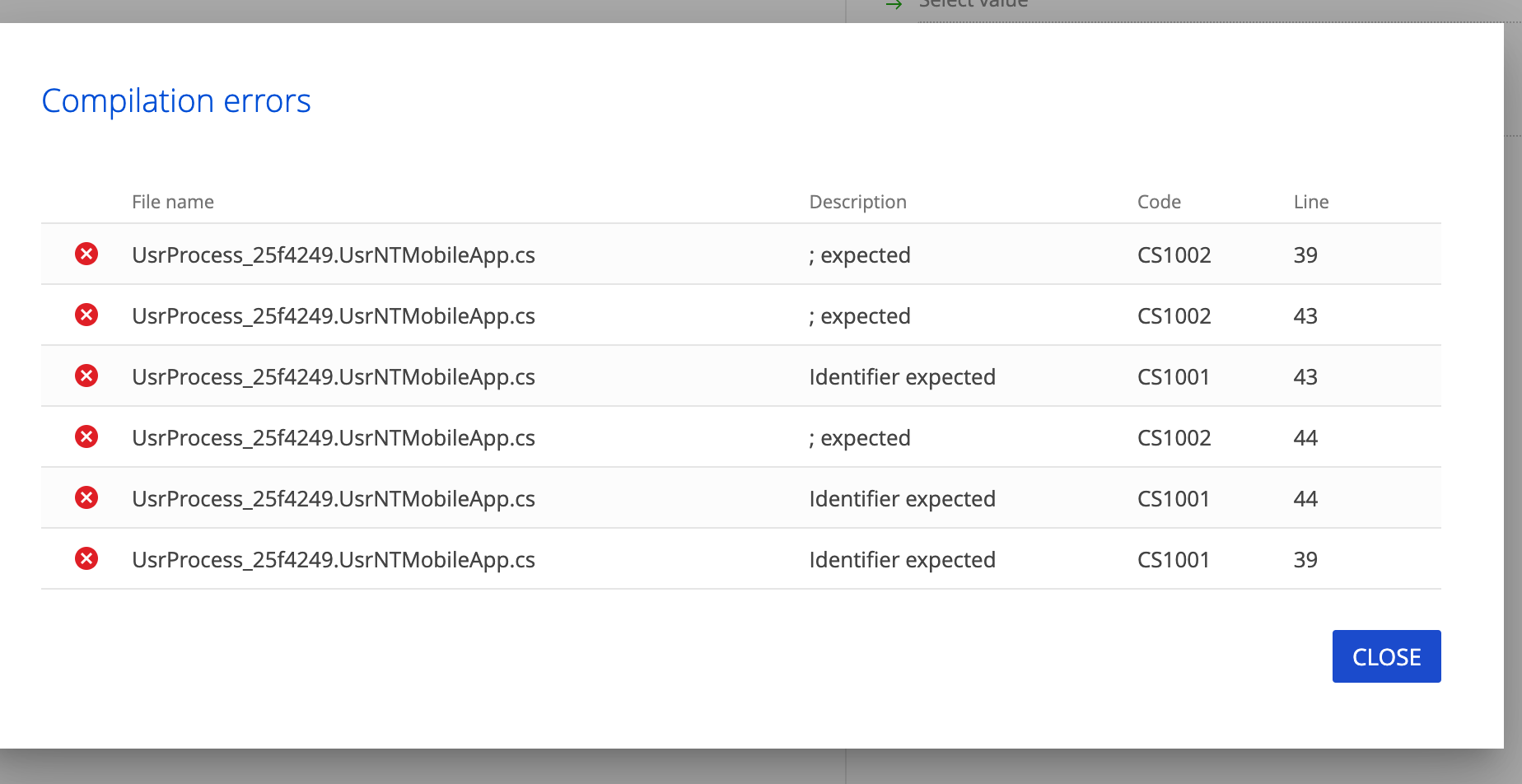Click the Line column header
This screenshot has height=784, width=1522.
point(1310,202)
